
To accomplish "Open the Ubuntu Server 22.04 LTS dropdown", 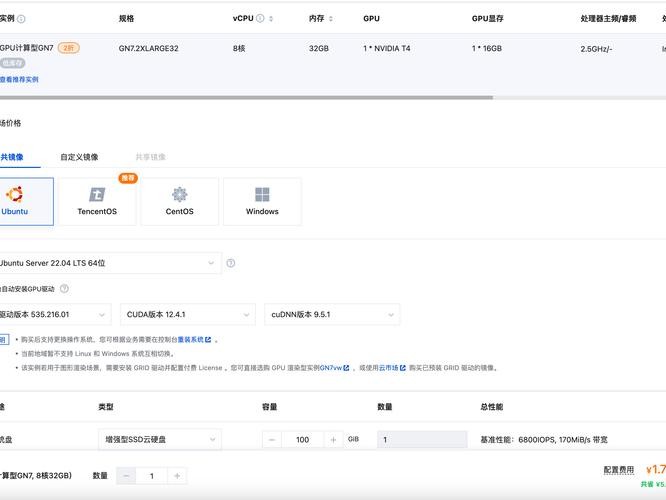I will 110,263.
